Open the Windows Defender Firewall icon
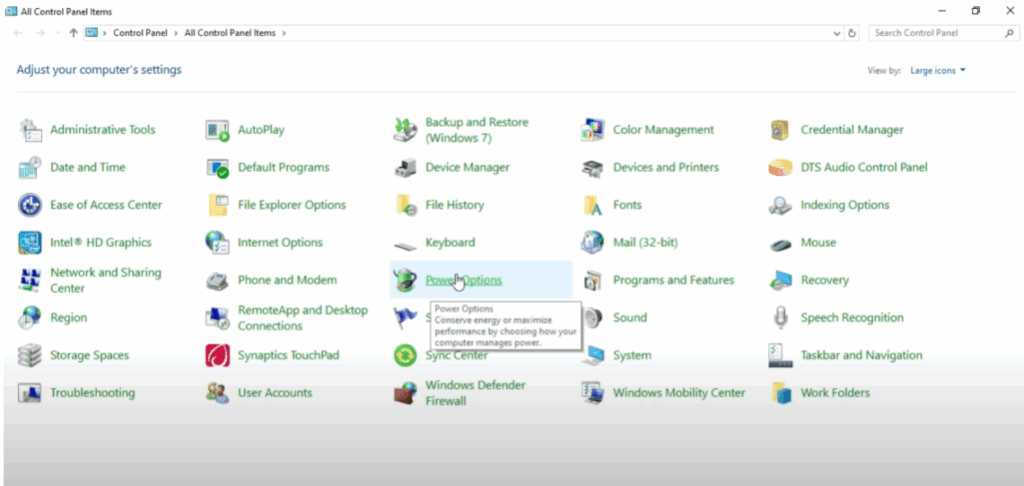Image resolution: width=1024 pixels, height=486 pixels. click(405, 393)
